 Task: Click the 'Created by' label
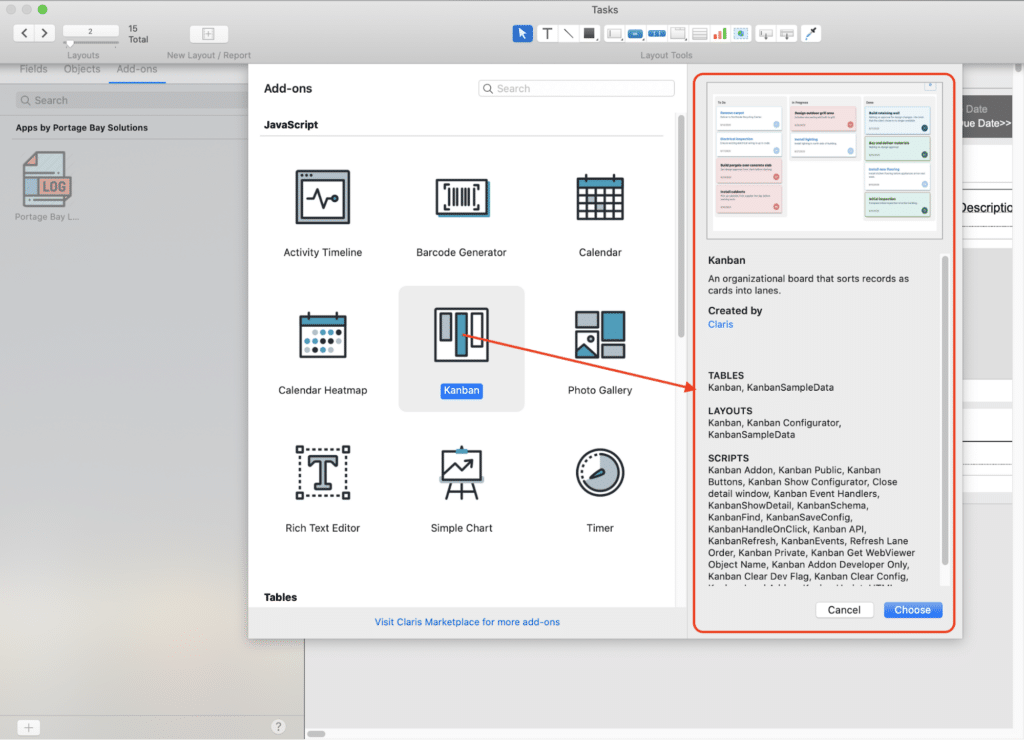pos(735,310)
